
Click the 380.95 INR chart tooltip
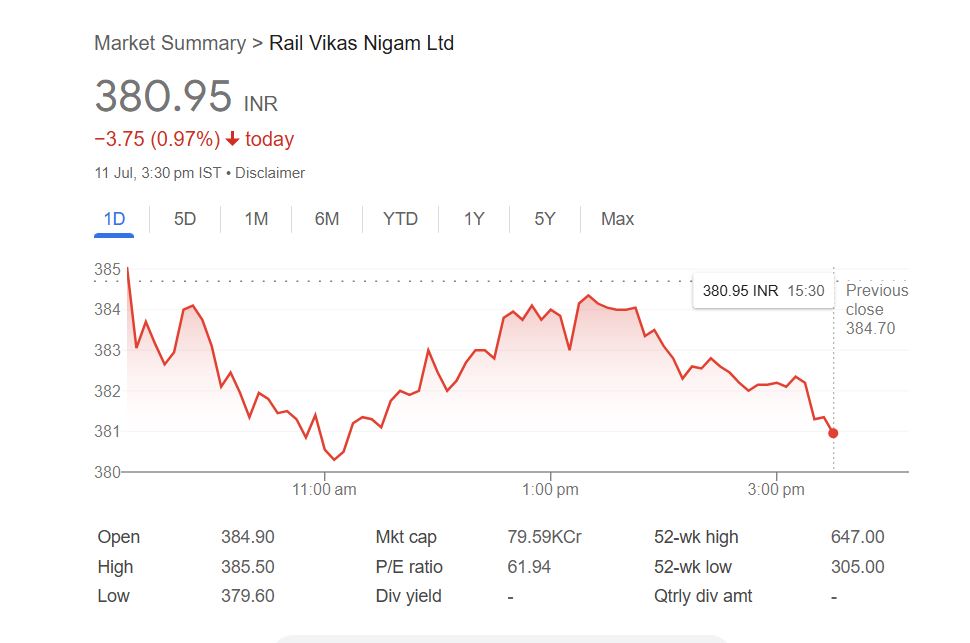point(763,291)
